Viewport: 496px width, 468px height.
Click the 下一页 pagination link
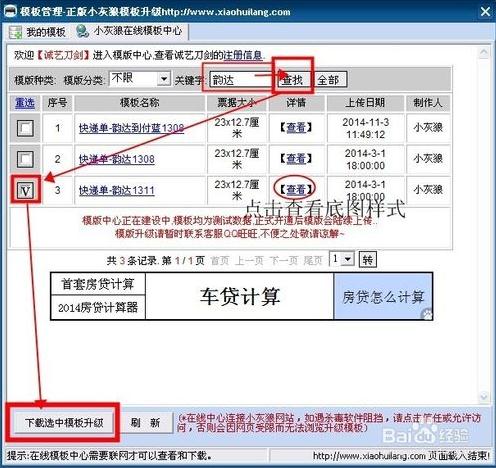pos(283,261)
